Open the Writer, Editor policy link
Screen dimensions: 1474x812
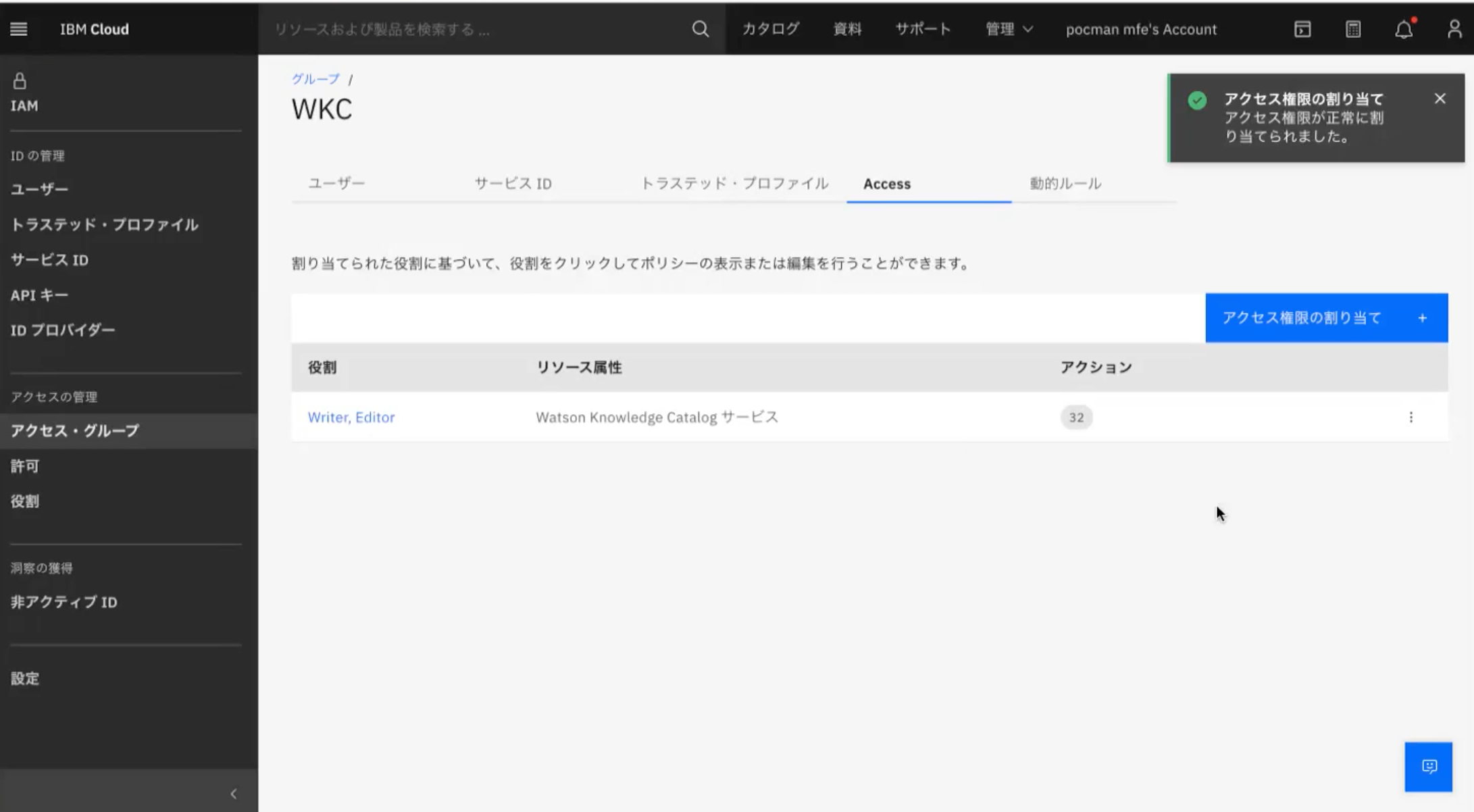click(x=351, y=417)
